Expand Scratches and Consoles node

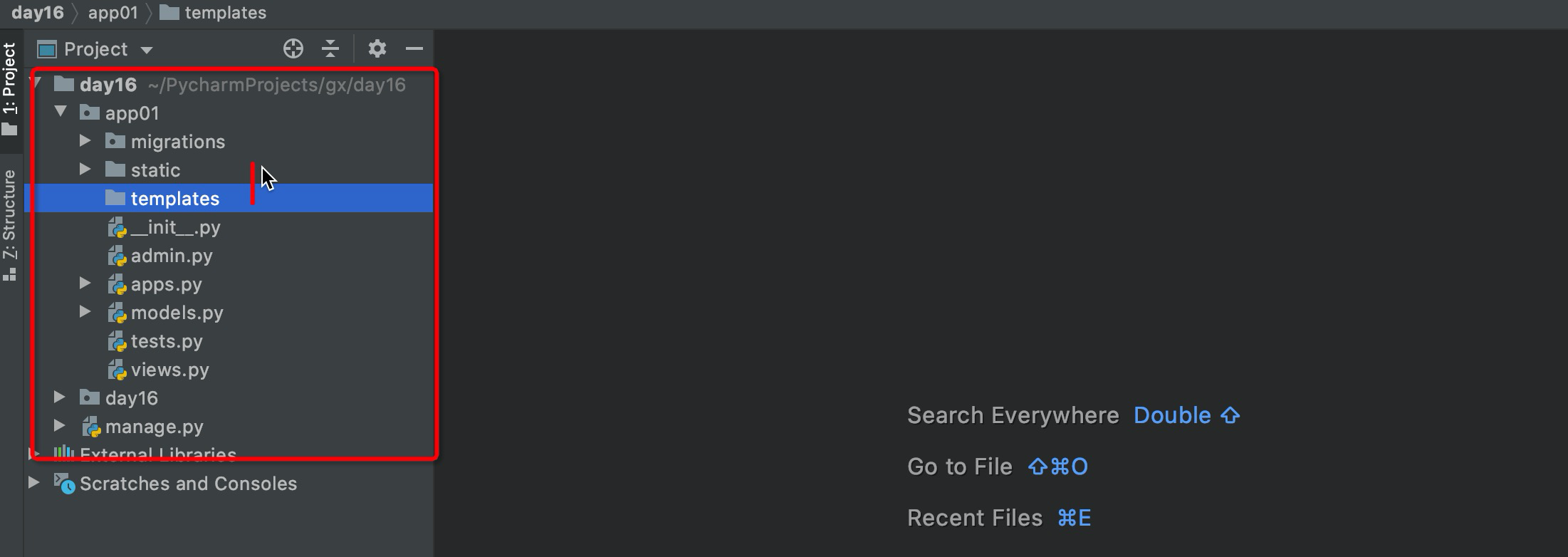point(33,483)
